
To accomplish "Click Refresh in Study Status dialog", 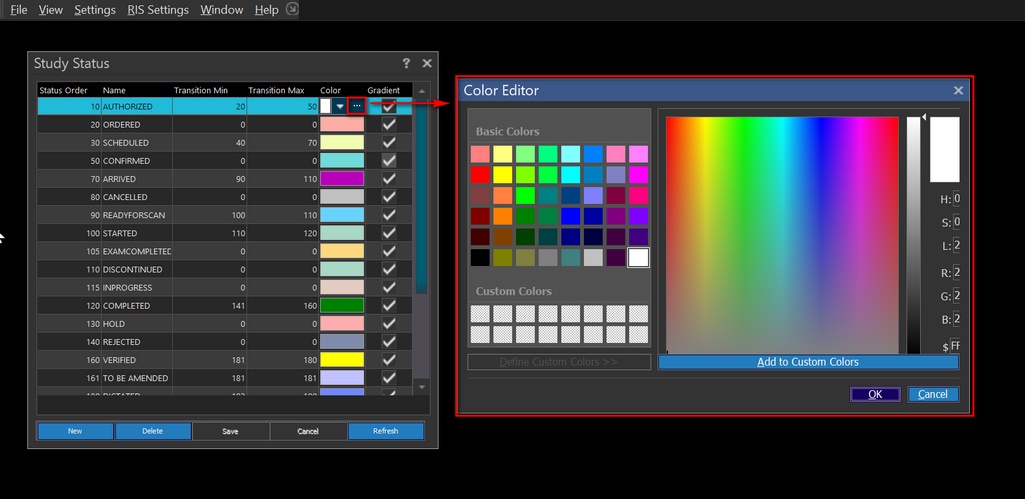I will [385, 431].
